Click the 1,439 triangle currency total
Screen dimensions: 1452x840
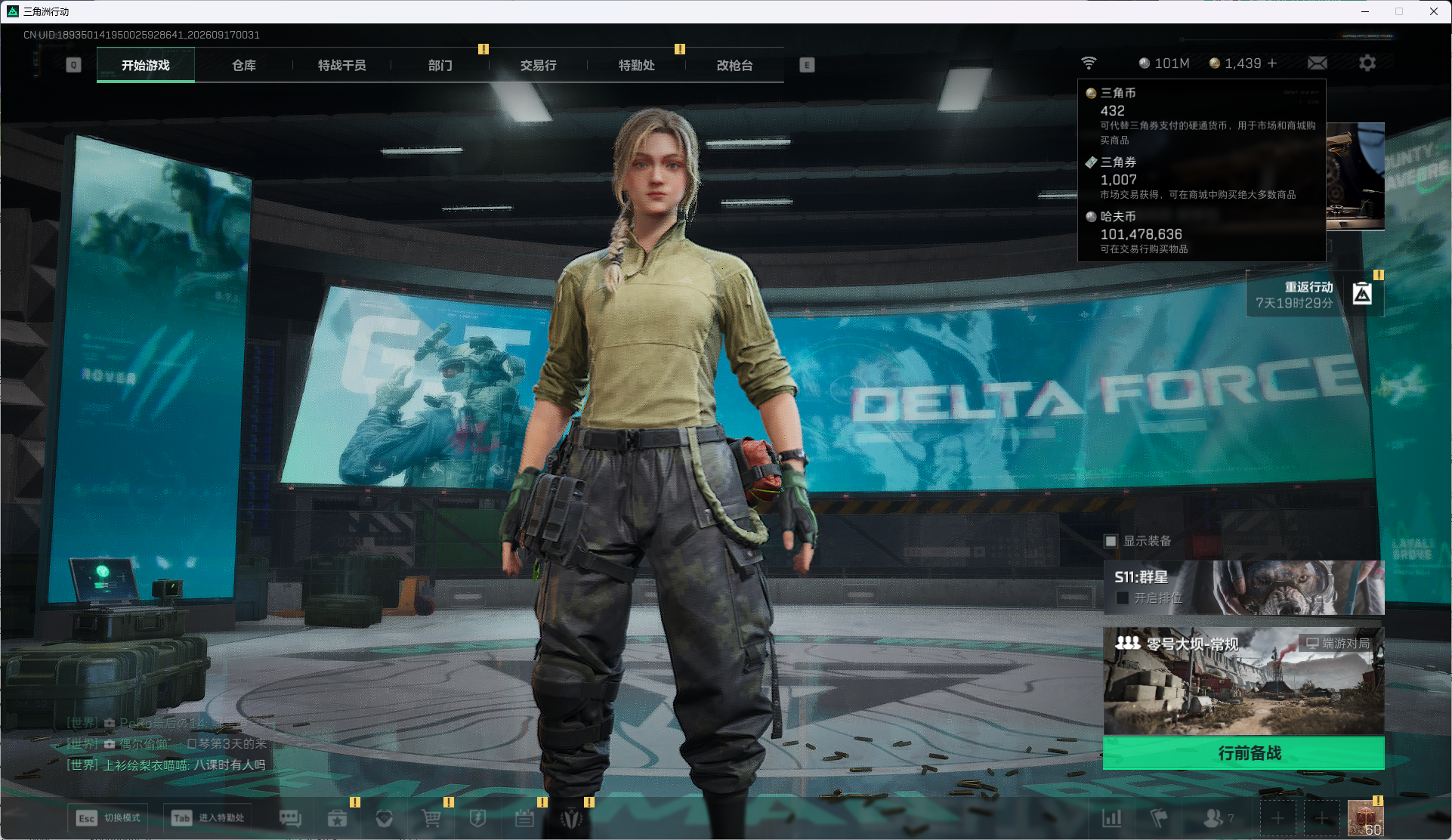pyautogui.click(x=1236, y=63)
